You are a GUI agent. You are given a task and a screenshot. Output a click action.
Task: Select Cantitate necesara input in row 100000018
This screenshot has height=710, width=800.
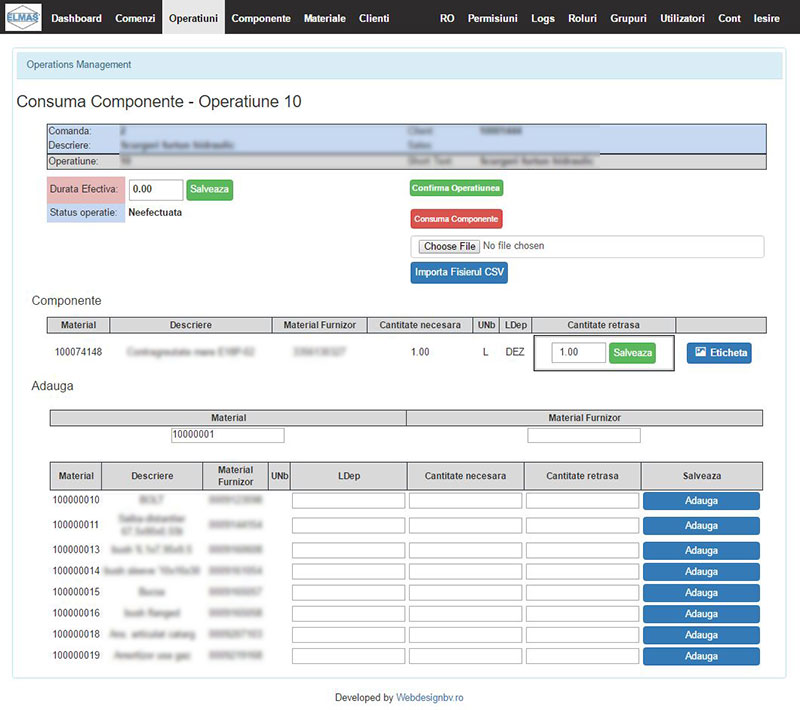pyautogui.click(x=465, y=635)
